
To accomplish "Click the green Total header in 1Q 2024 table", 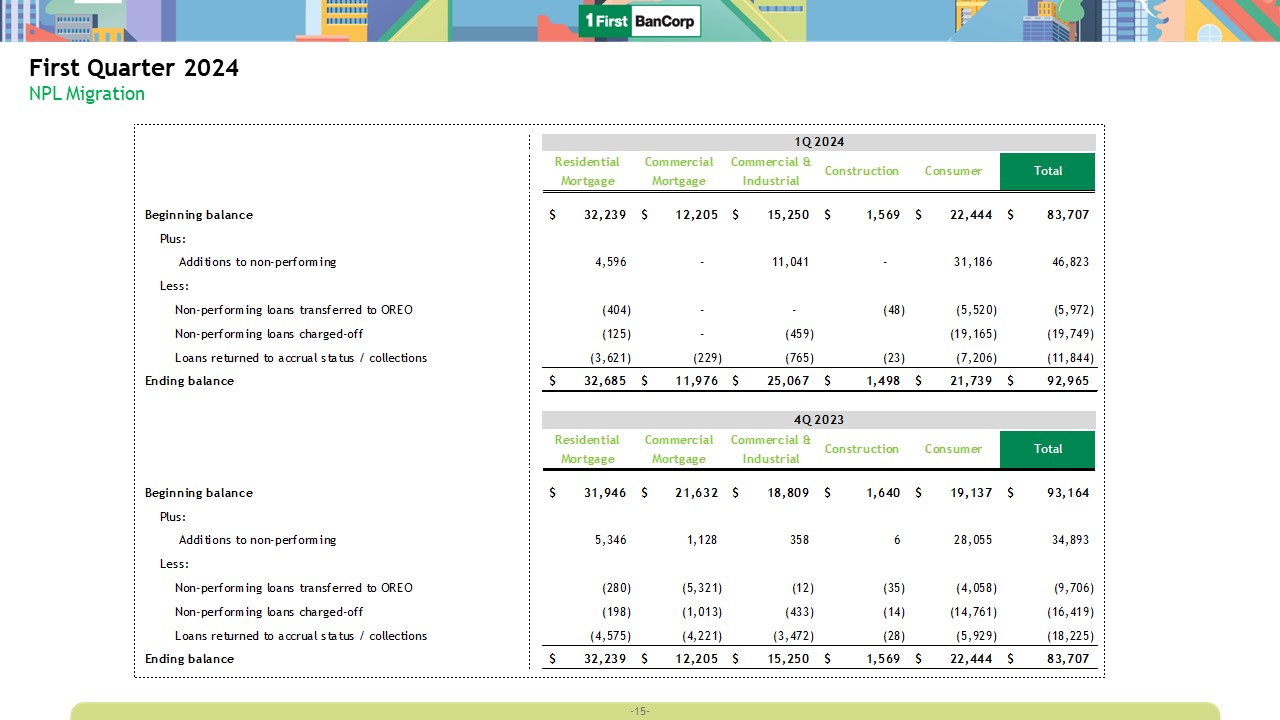I will pyautogui.click(x=1047, y=171).
